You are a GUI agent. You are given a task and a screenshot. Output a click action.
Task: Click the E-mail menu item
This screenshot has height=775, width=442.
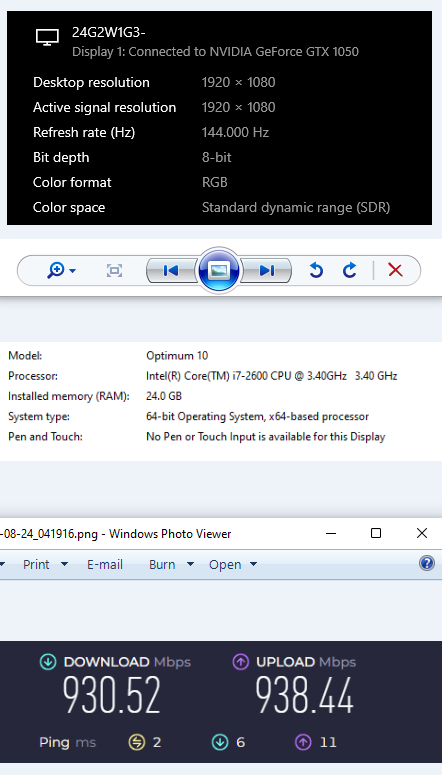(105, 564)
